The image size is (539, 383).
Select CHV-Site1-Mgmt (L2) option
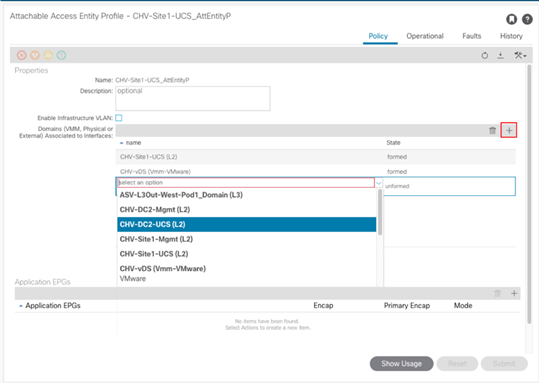[246, 239]
